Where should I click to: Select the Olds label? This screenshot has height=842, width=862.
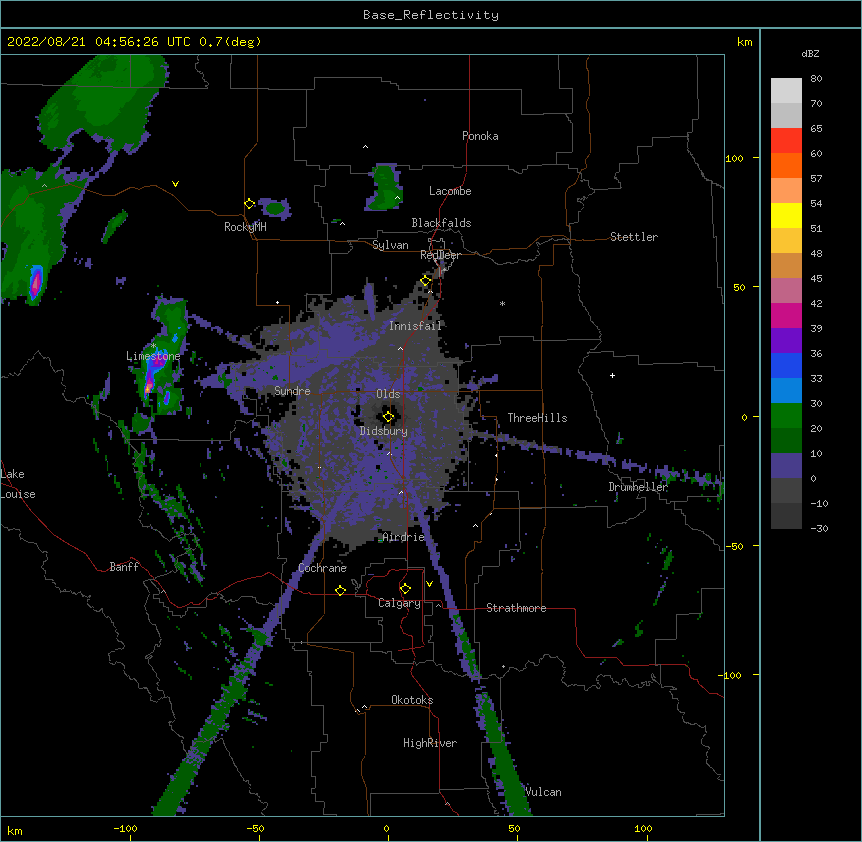388,394
